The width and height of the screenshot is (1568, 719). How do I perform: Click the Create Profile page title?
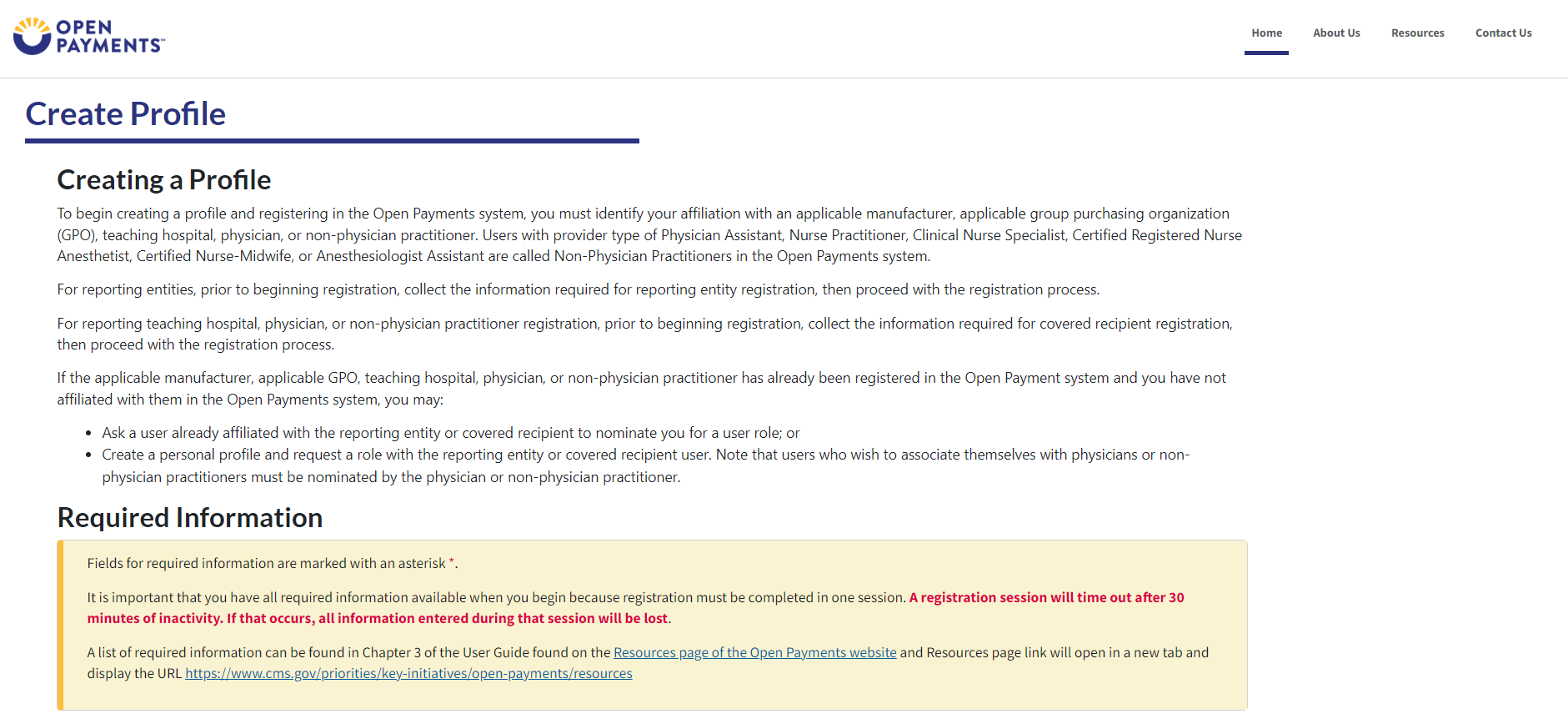coord(126,114)
